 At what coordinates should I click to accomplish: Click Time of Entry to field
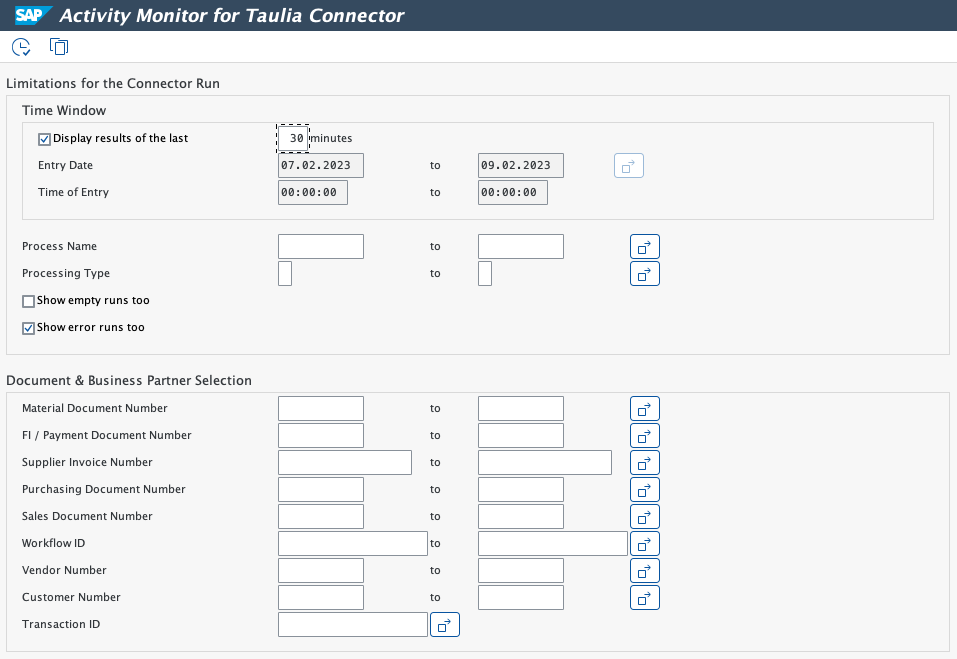point(513,192)
